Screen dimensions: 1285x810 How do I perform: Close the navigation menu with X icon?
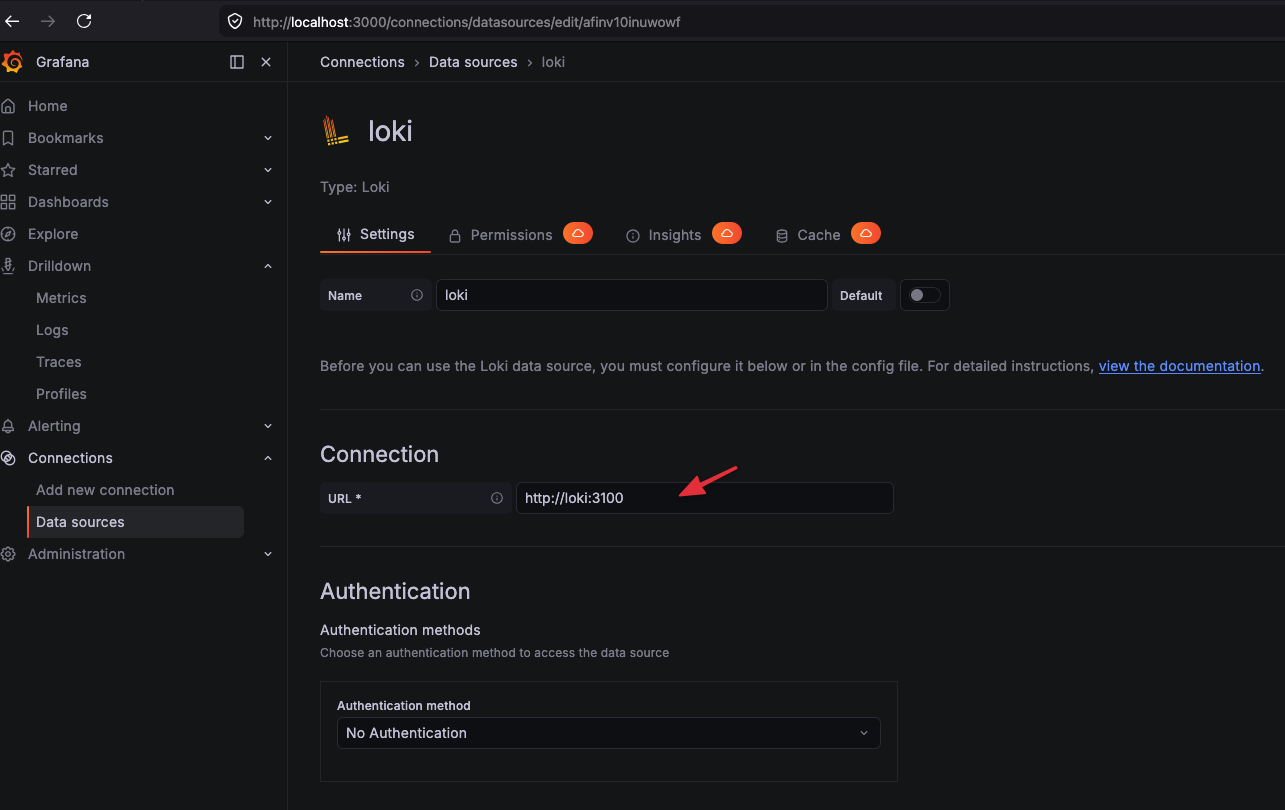click(266, 62)
